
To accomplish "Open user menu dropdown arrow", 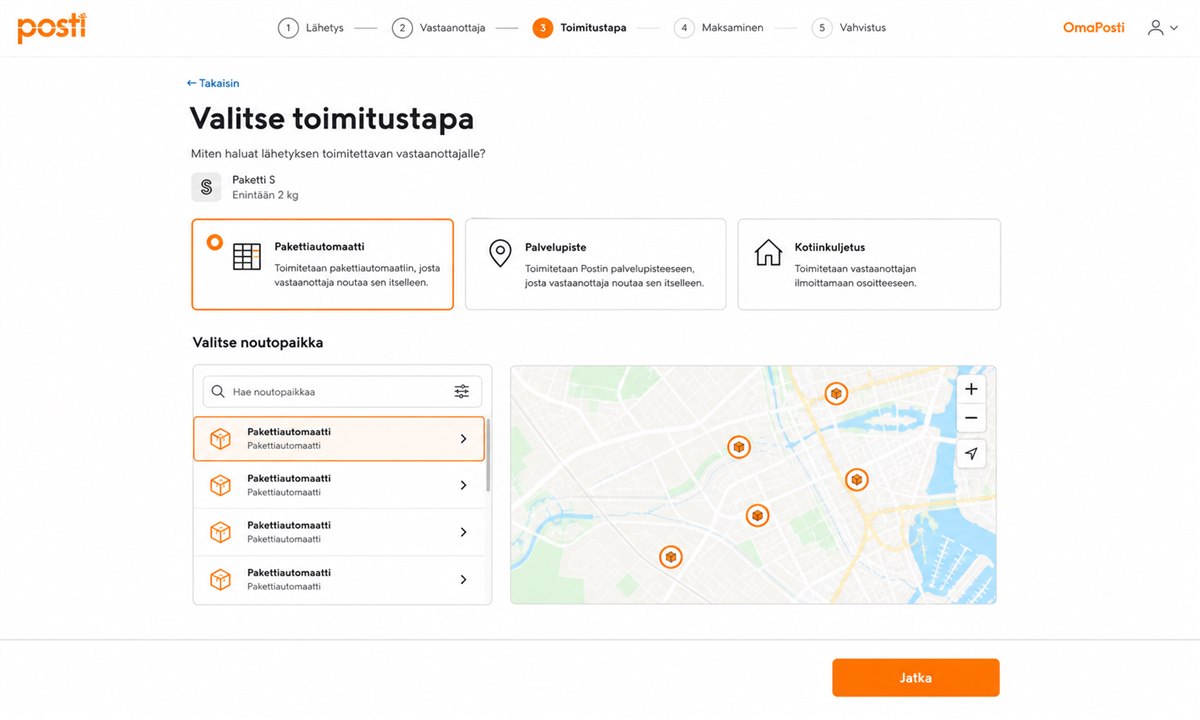I will [x=1174, y=29].
